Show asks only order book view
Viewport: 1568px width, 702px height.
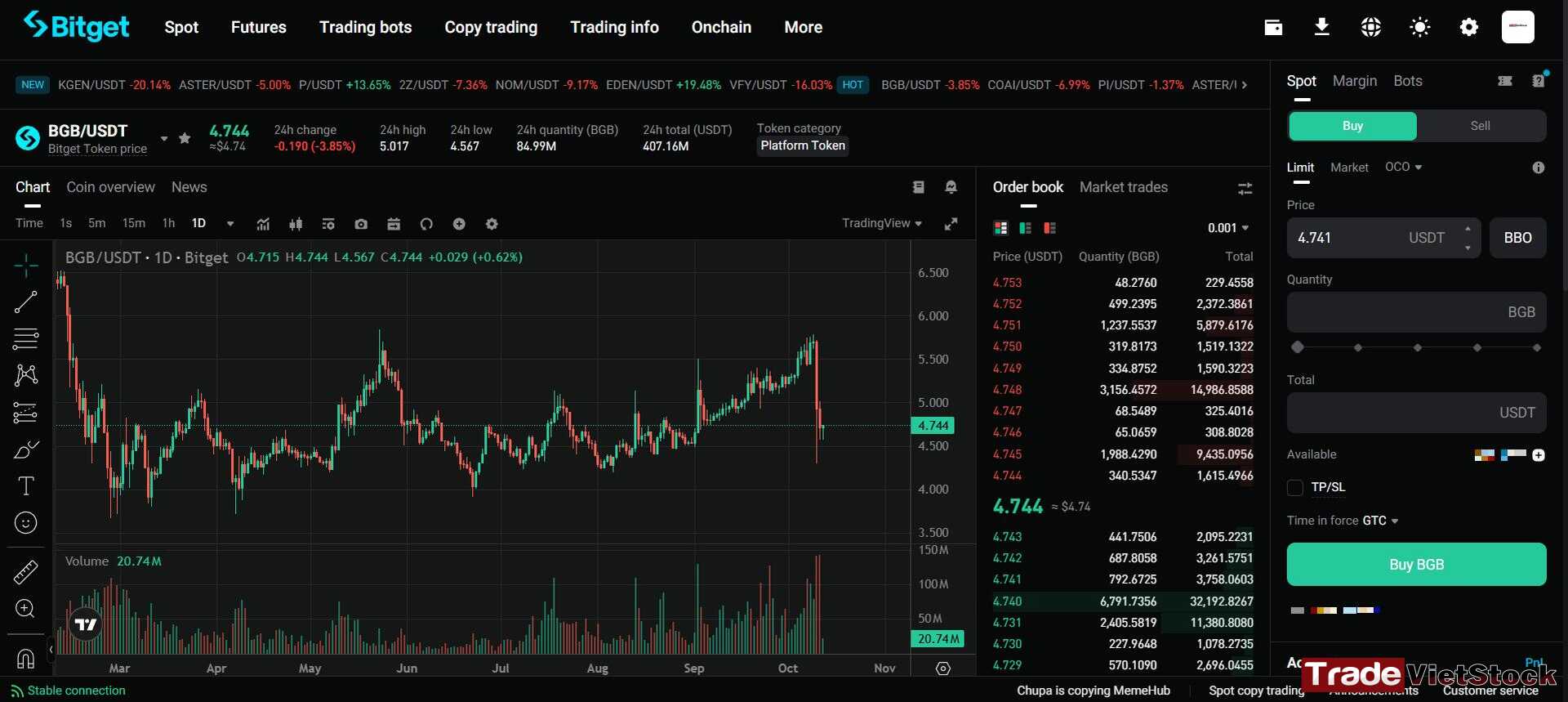1050,228
